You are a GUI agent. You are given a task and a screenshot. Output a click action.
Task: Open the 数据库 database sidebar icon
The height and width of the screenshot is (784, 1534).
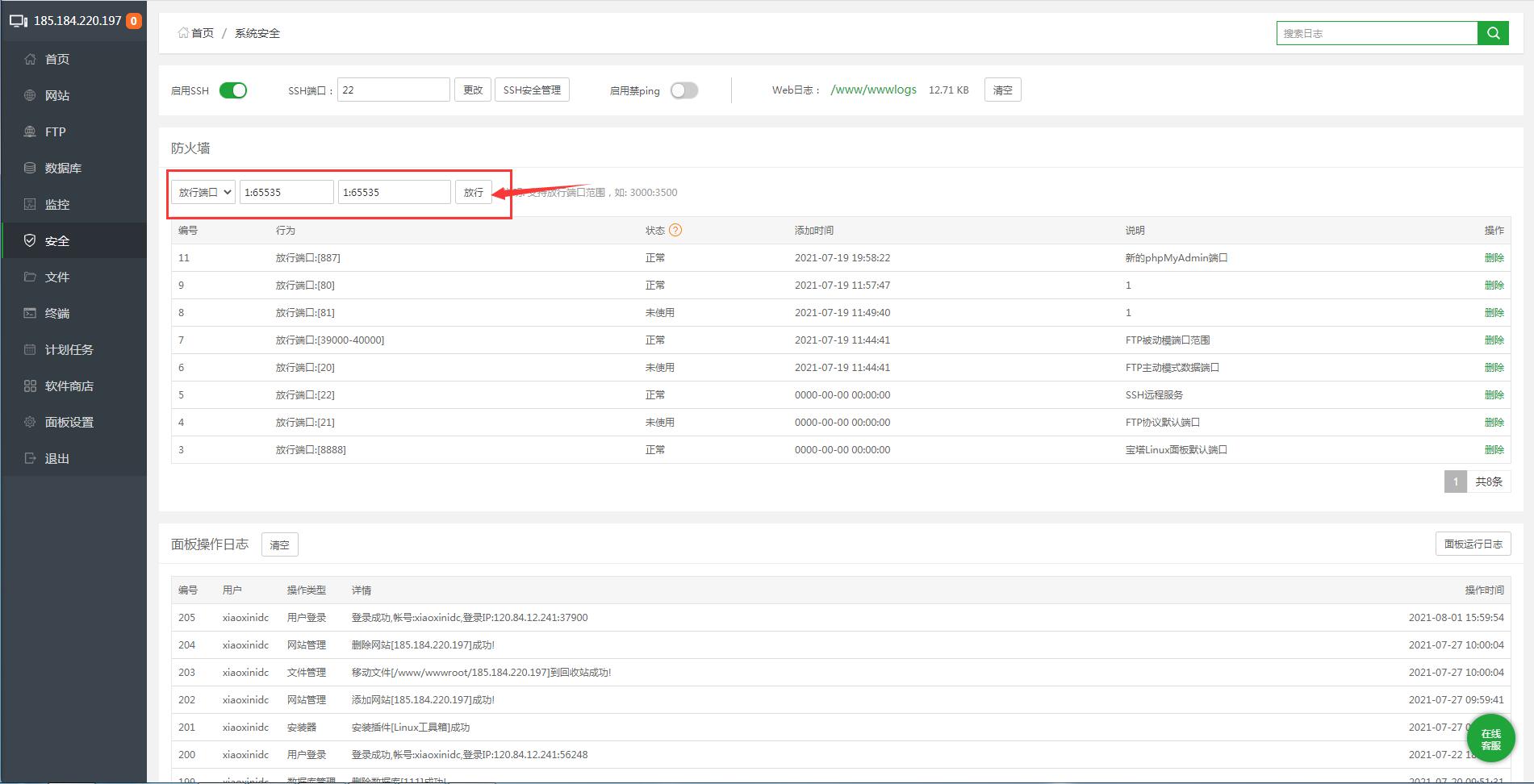pyautogui.click(x=30, y=168)
